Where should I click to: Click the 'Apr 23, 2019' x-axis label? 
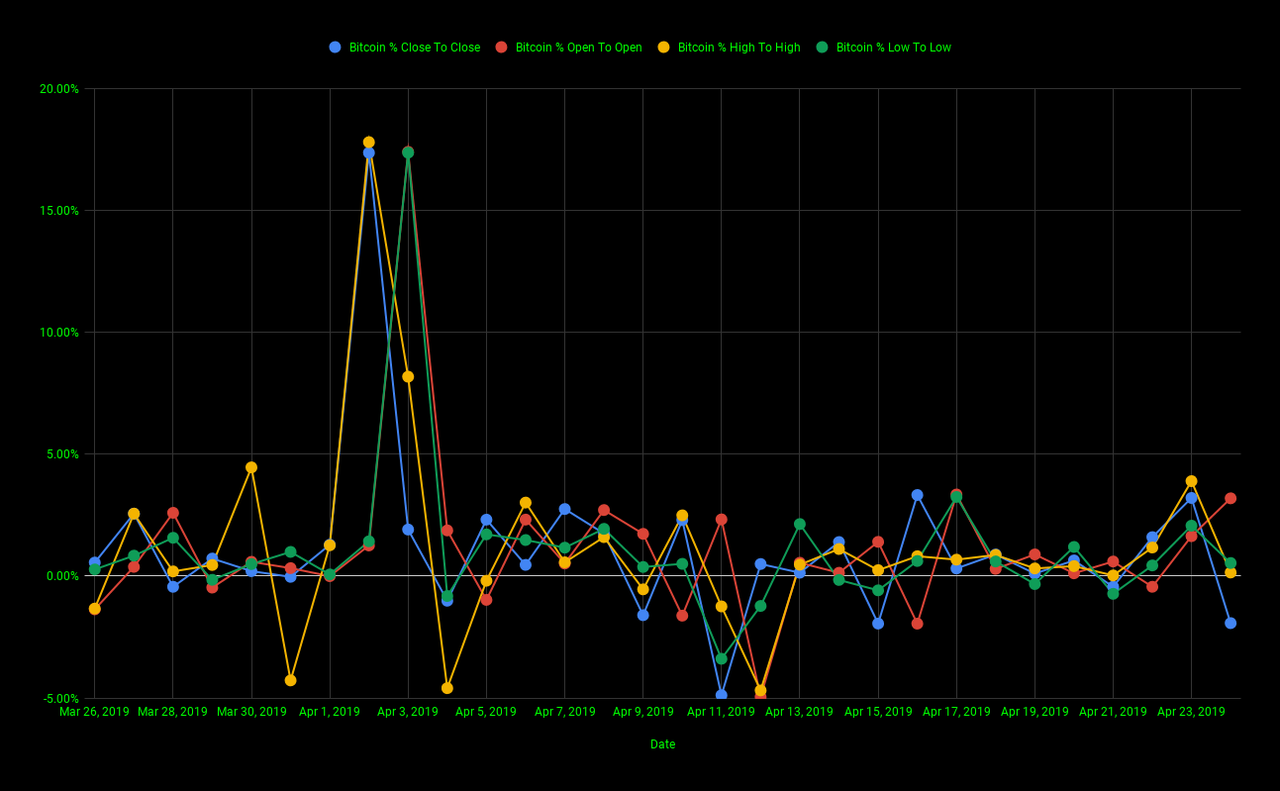pyautogui.click(x=1191, y=712)
